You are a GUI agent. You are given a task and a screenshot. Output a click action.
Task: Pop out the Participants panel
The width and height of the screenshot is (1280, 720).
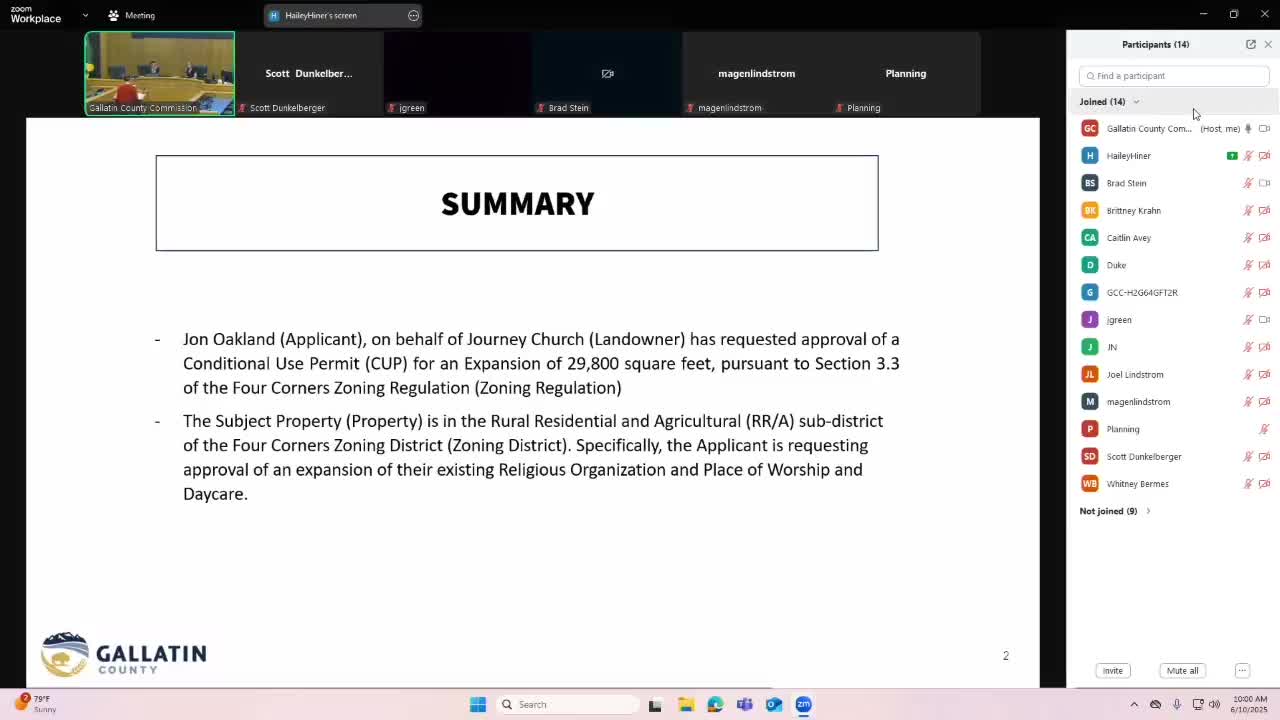pos(1251,44)
